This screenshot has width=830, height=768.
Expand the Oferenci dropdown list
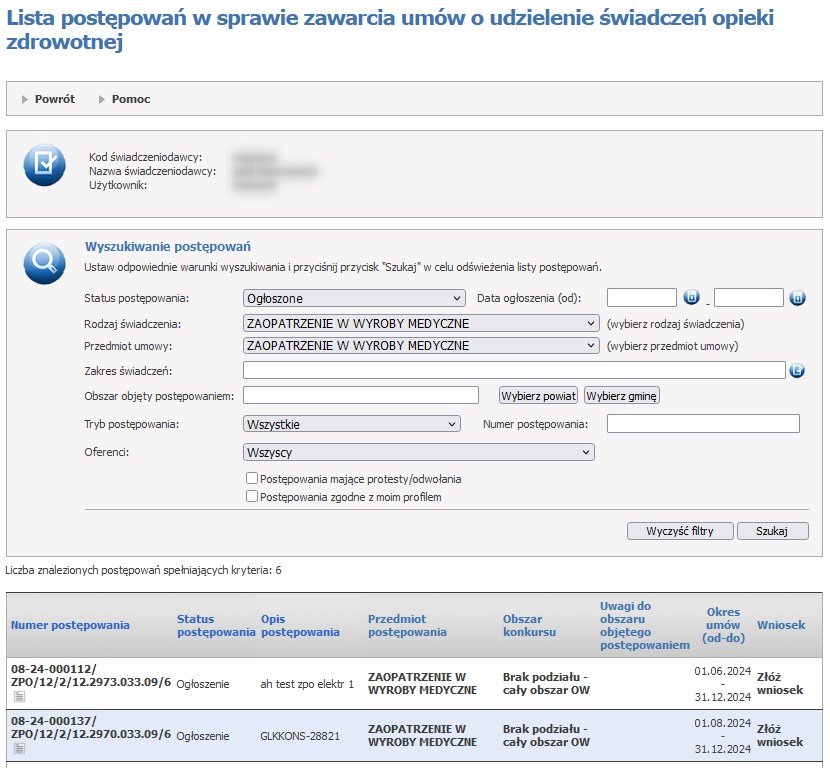click(x=418, y=453)
